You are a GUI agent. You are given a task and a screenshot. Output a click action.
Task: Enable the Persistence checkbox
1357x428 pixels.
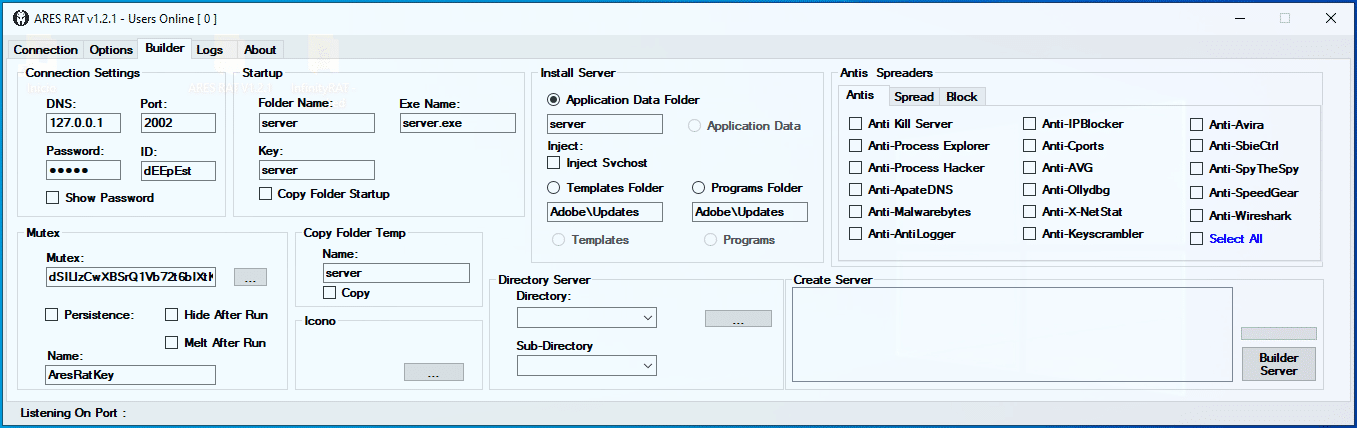(89, 314)
